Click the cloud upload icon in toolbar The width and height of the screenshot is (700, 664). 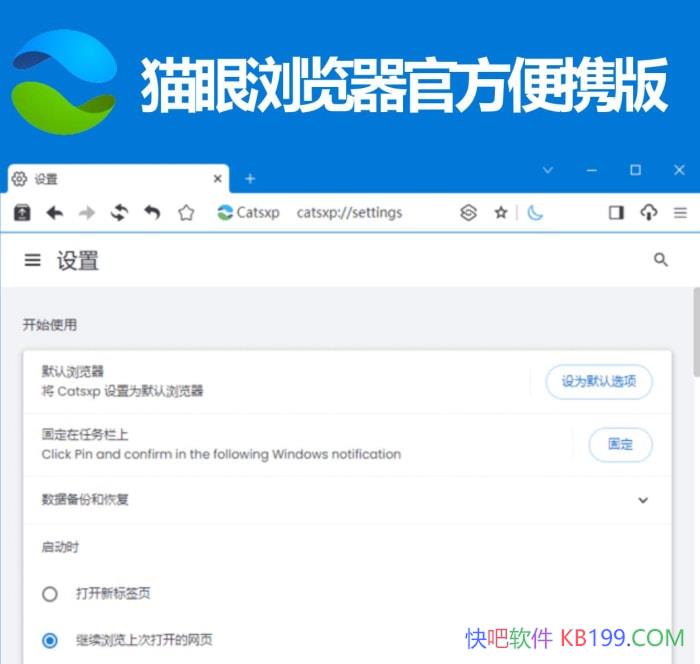pyautogui.click(x=649, y=213)
